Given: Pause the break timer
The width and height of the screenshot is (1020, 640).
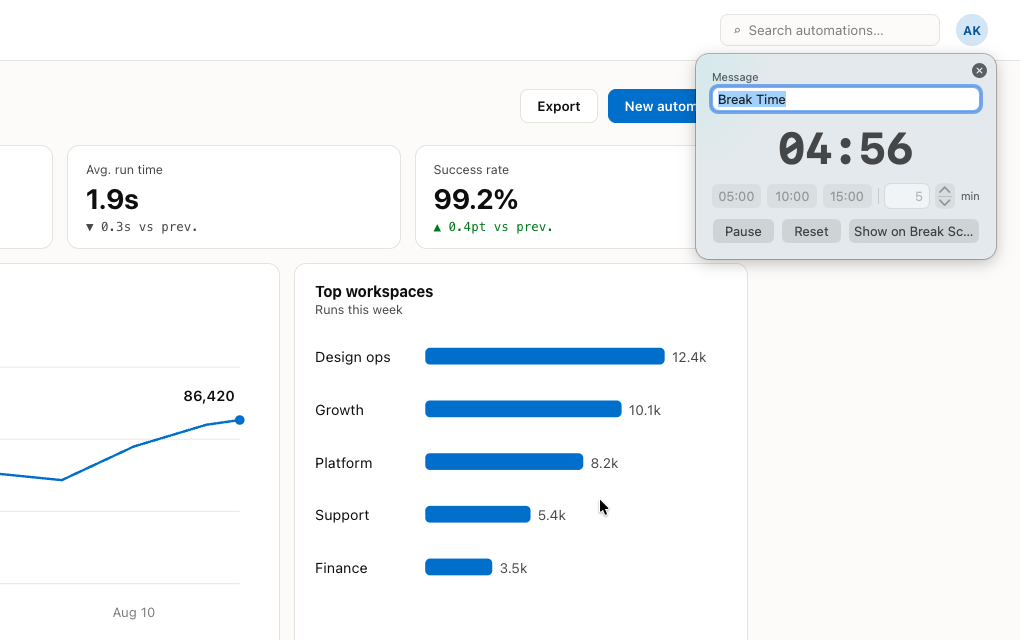Looking at the screenshot, I should 743,232.
